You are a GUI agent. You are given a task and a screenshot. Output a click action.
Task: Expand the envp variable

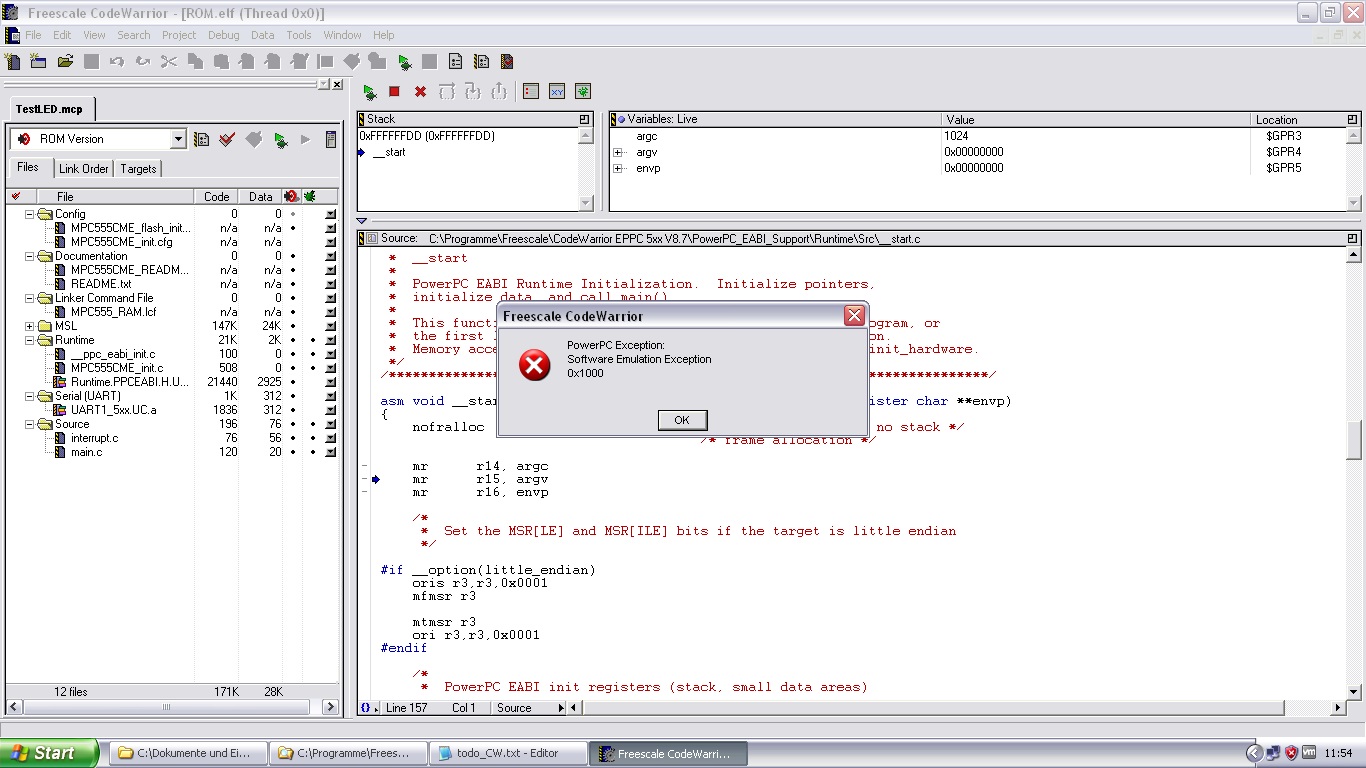click(618, 168)
